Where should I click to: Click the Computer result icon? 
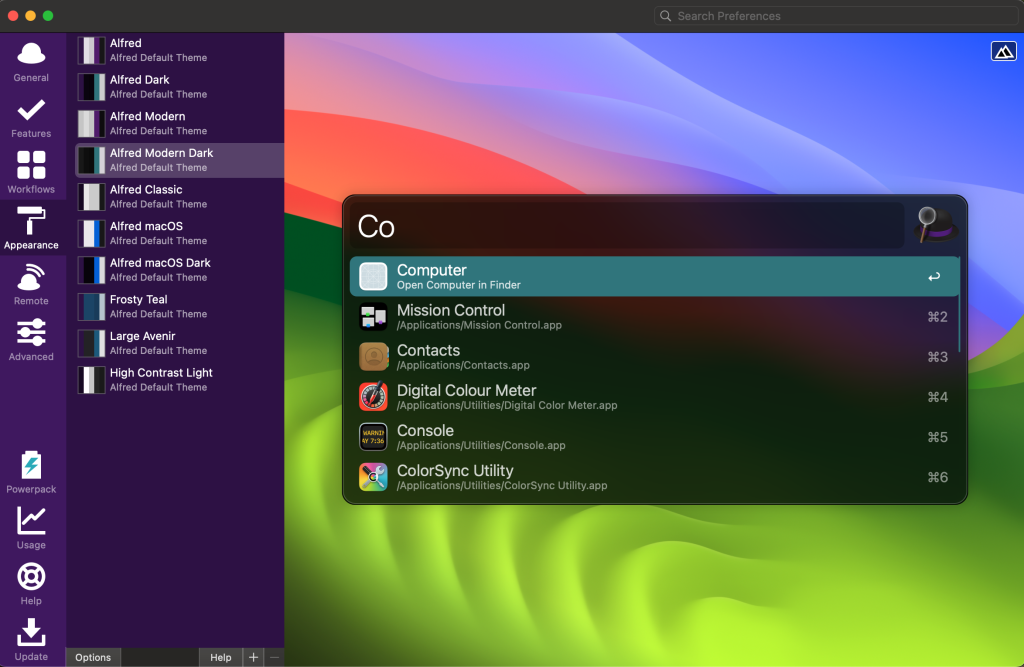tap(373, 276)
